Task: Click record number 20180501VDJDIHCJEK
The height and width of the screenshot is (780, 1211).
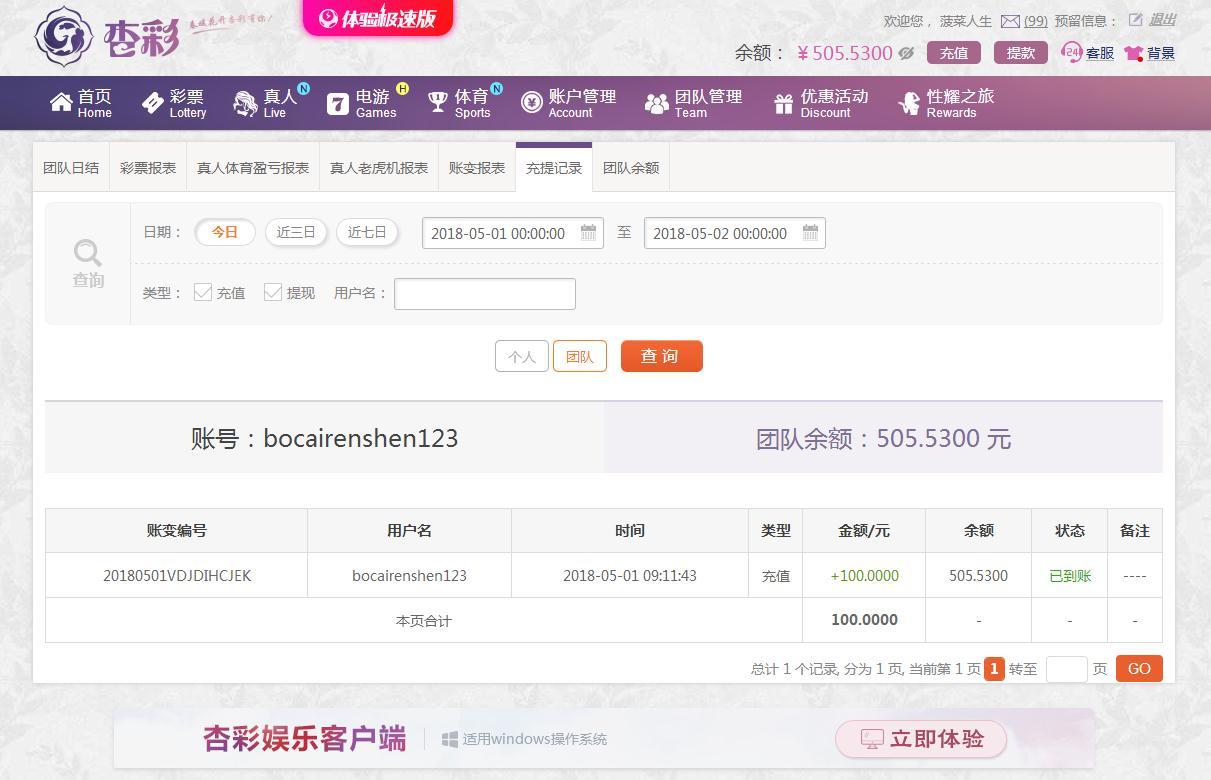Action: pos(177,576)
